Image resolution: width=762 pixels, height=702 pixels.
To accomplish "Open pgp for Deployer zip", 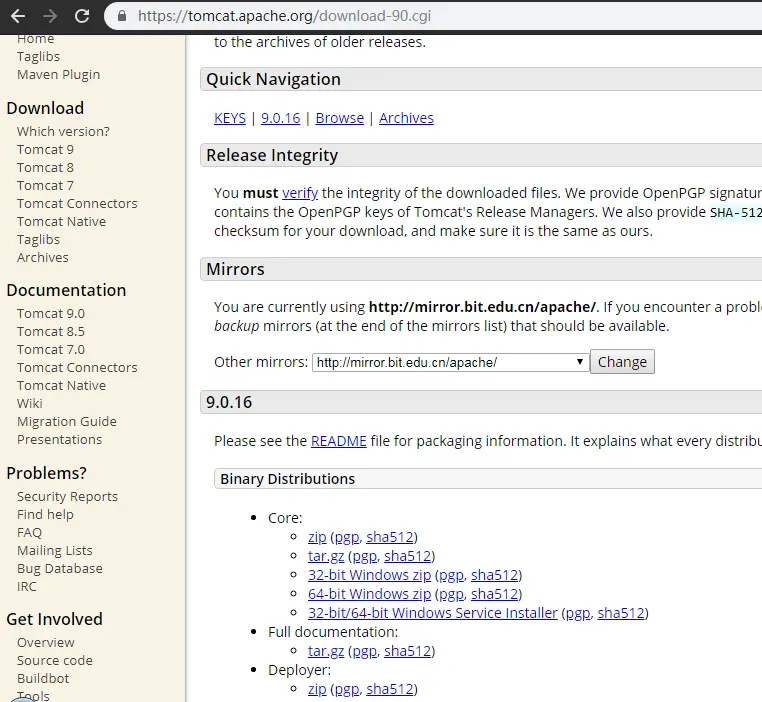I will point(347,689).
